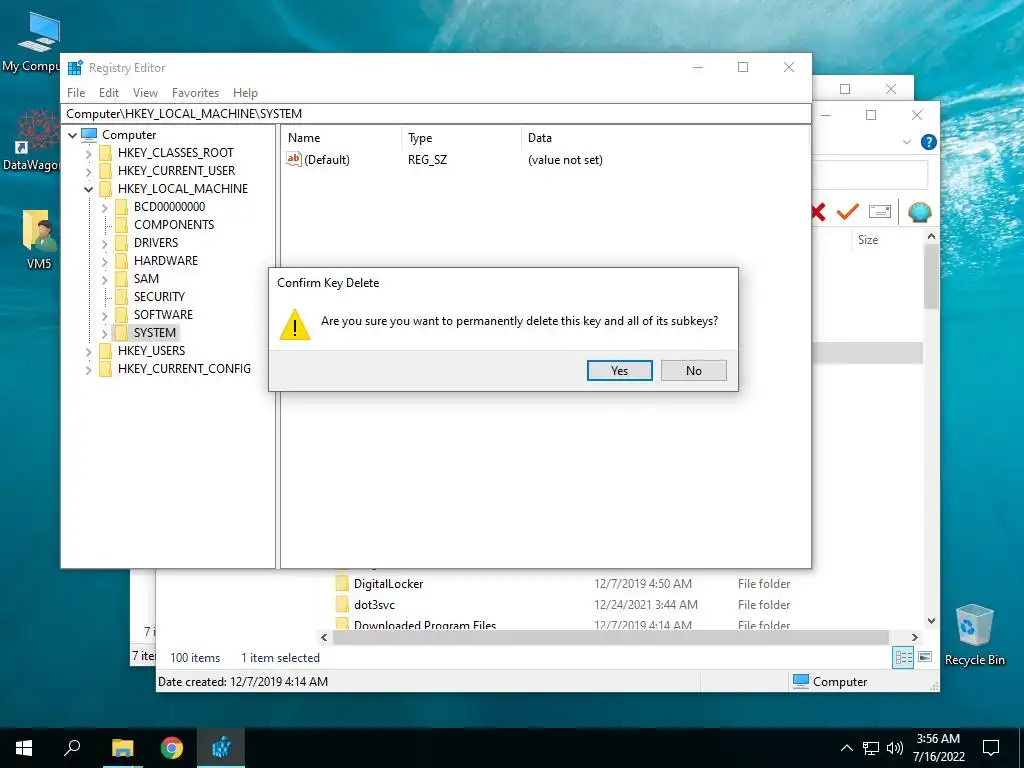Open the Windows Start menu
The width and height of the screenshot is (1024, 768).
[24, 748]
